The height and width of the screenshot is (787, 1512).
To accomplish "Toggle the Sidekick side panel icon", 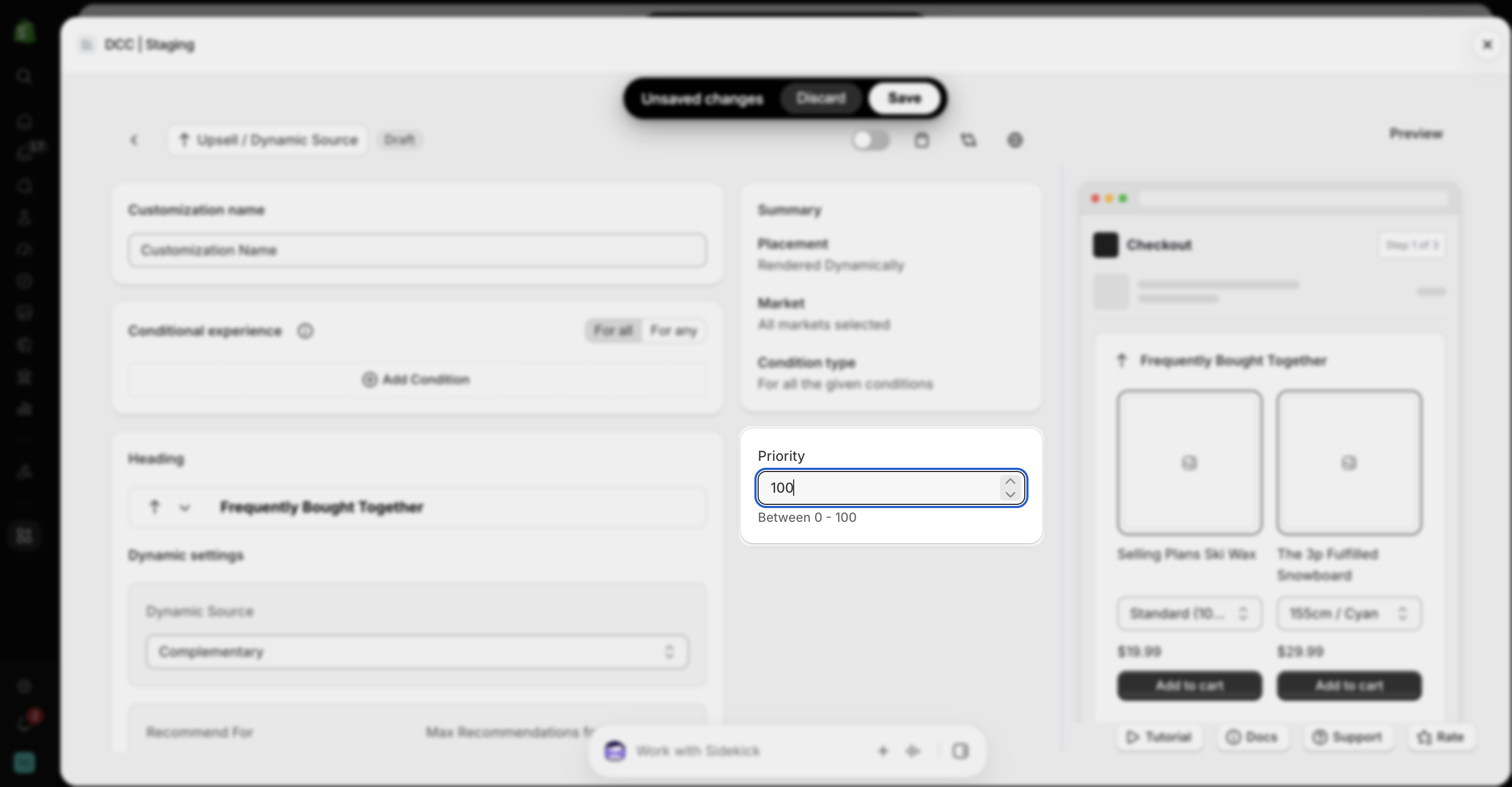I will 960,751.
